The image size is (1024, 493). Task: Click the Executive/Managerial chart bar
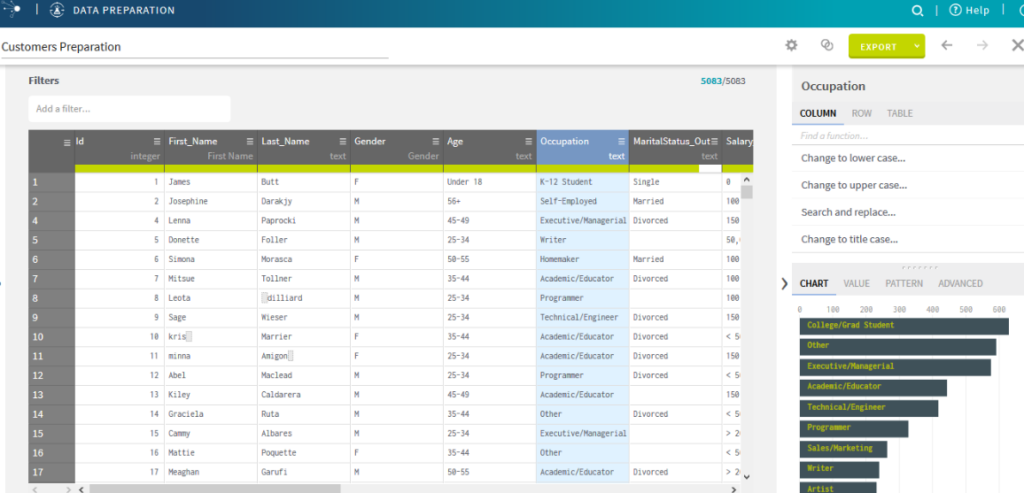pos(895,366)
